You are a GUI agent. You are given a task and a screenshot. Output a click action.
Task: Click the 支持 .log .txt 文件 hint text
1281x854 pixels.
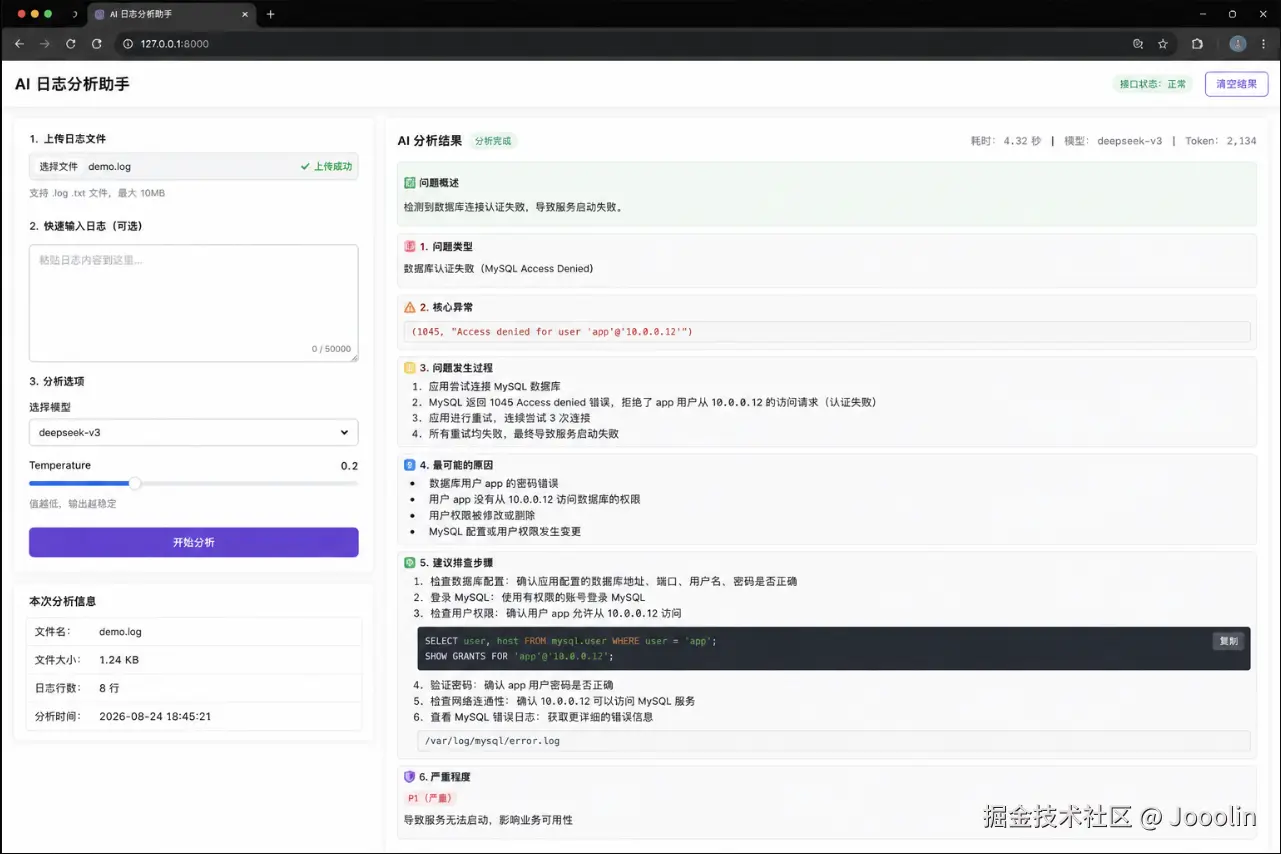[97, 193]
